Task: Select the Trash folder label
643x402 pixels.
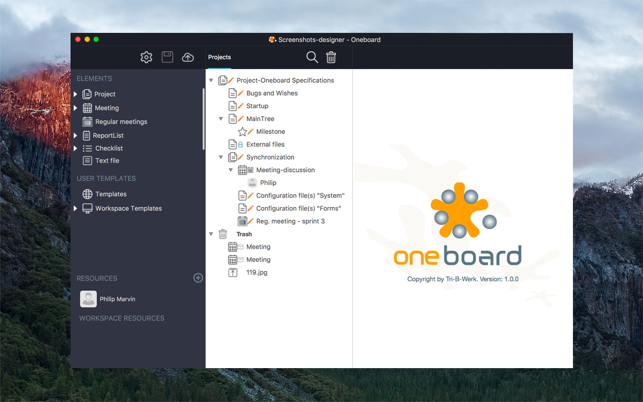Action: click(x=244, y=234)
